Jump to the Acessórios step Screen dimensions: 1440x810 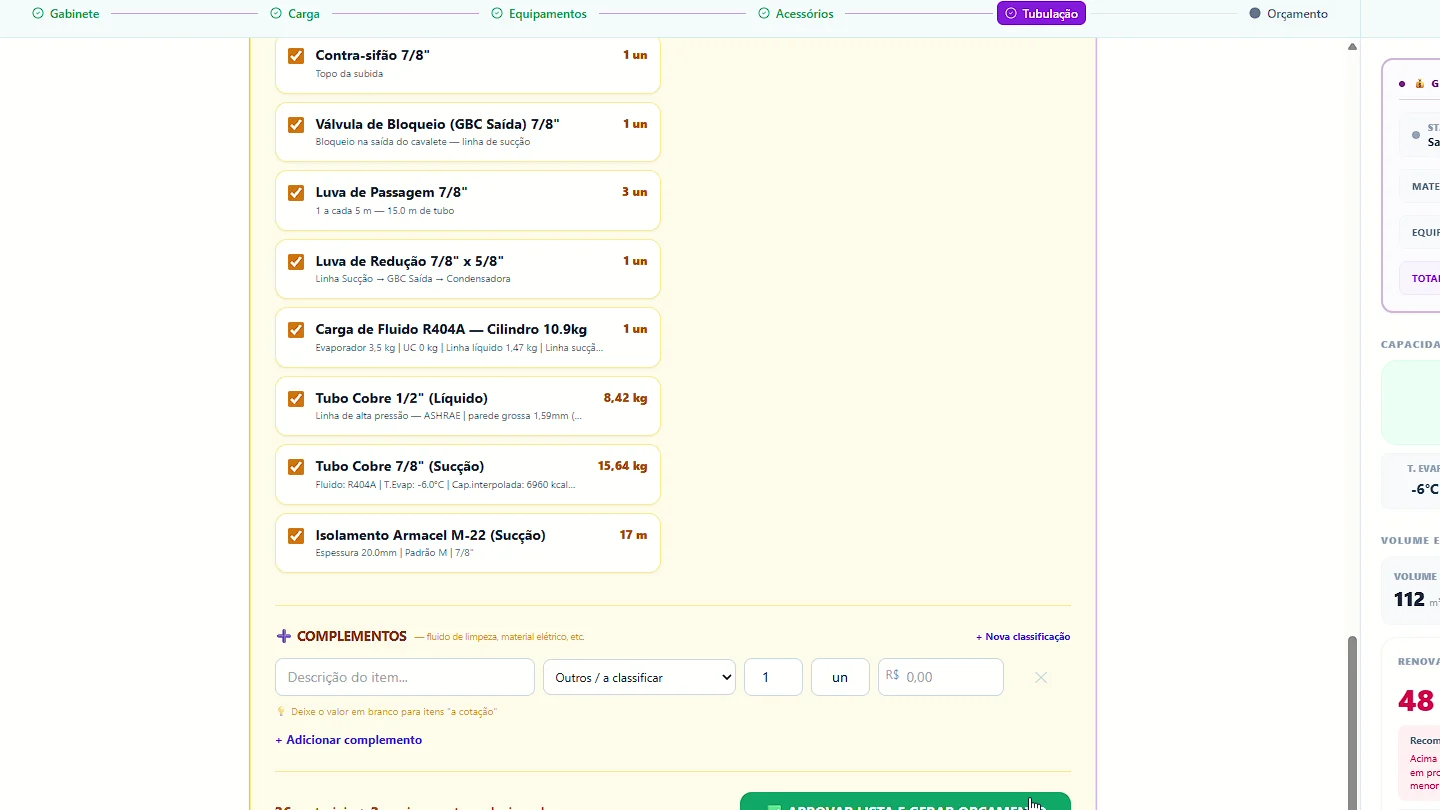796,14
